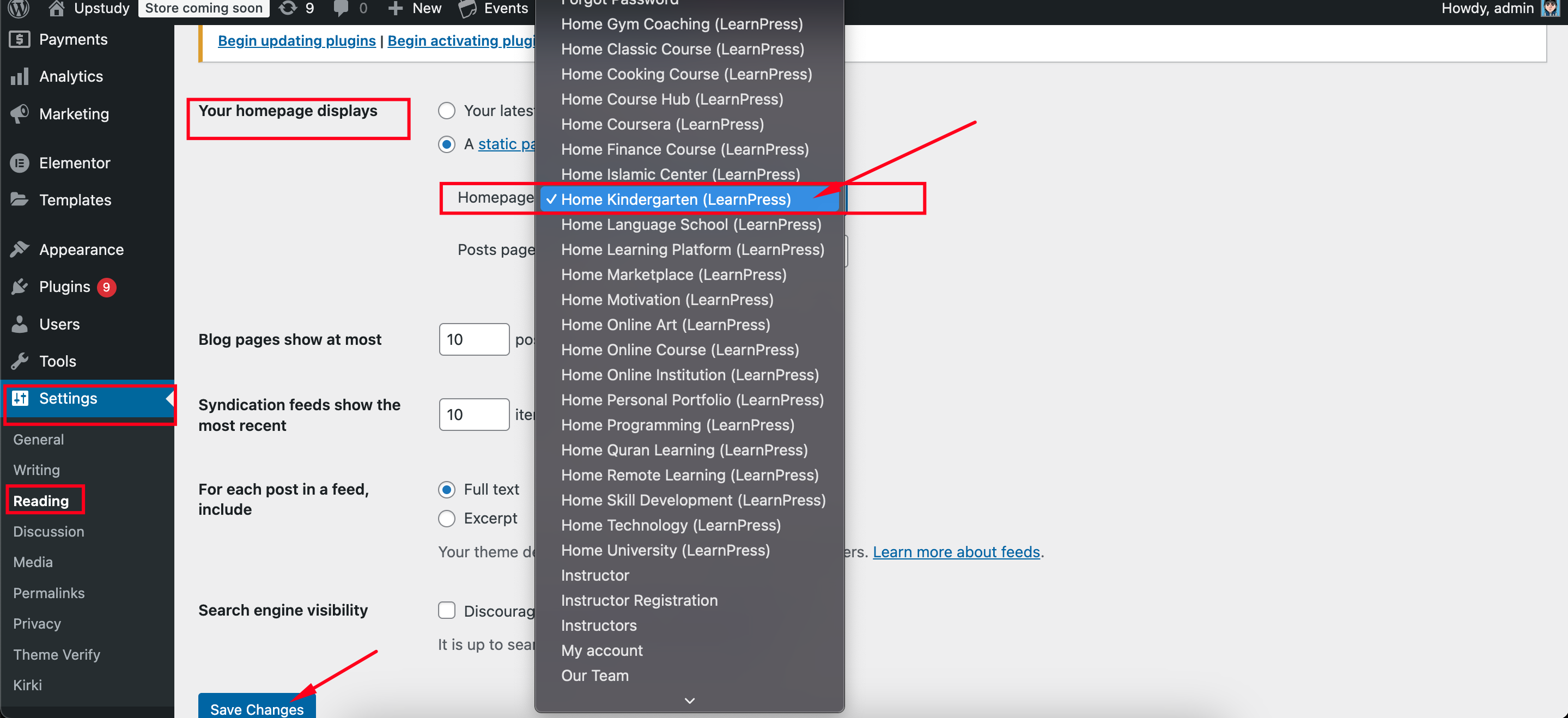Click the Blog pages number field
1568x718 pixels.
(x=474, y=339)
